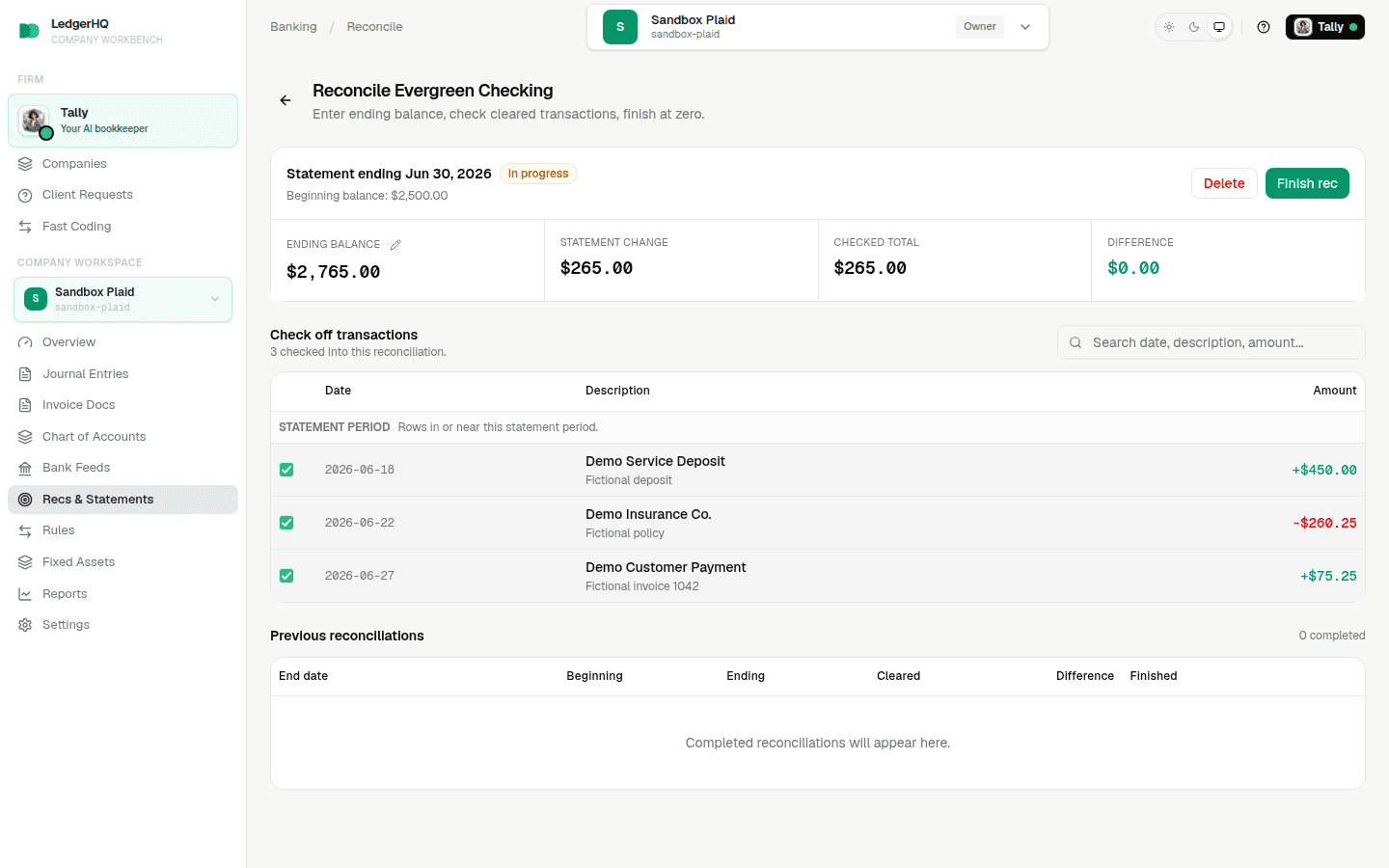Click the LedgerHQ logo icon
Image resolution: width=1389 pixels, height=868 pixels.
click(29, 31)
